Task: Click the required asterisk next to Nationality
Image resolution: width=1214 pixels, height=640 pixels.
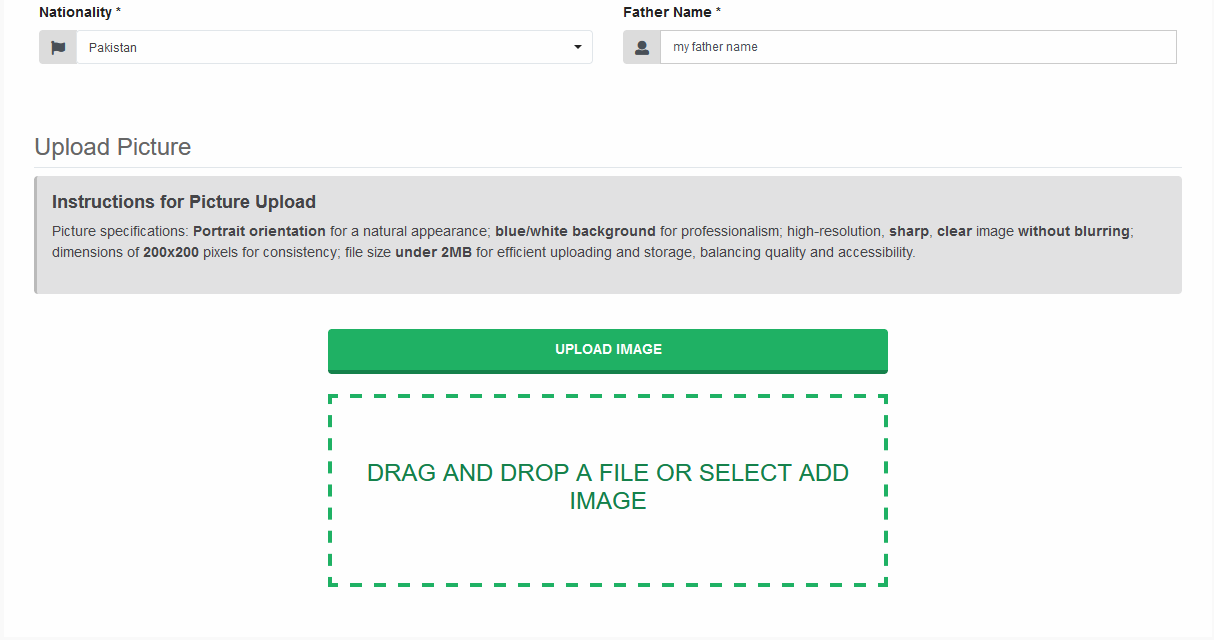Action: click(119, 12)
